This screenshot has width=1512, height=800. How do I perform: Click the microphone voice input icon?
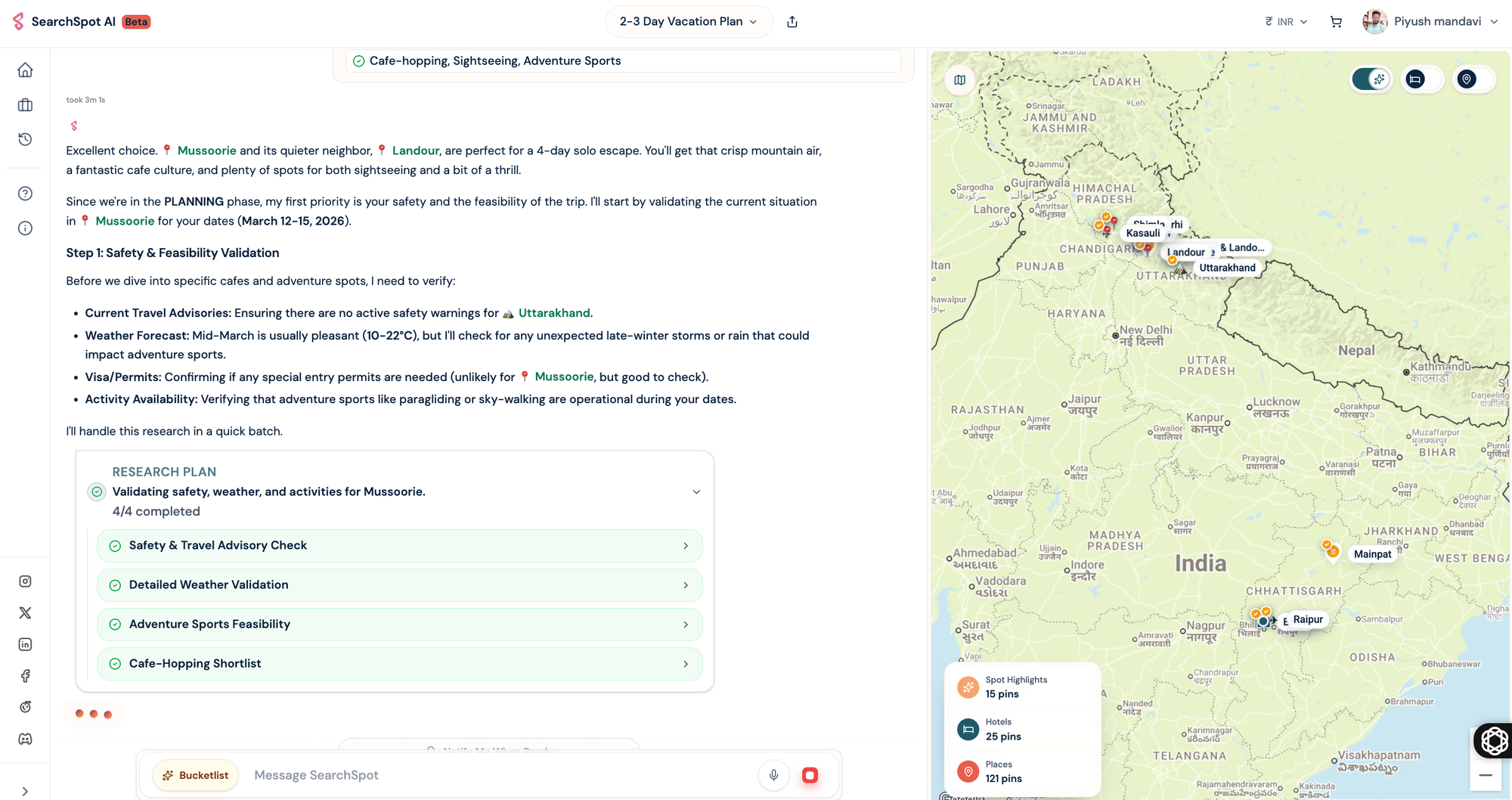(773, 775)
